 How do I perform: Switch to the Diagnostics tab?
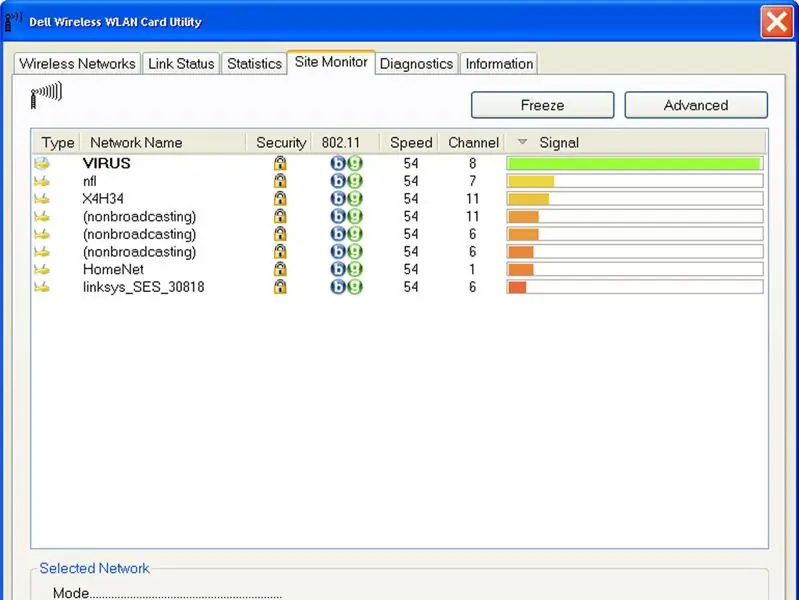[416, 64]
